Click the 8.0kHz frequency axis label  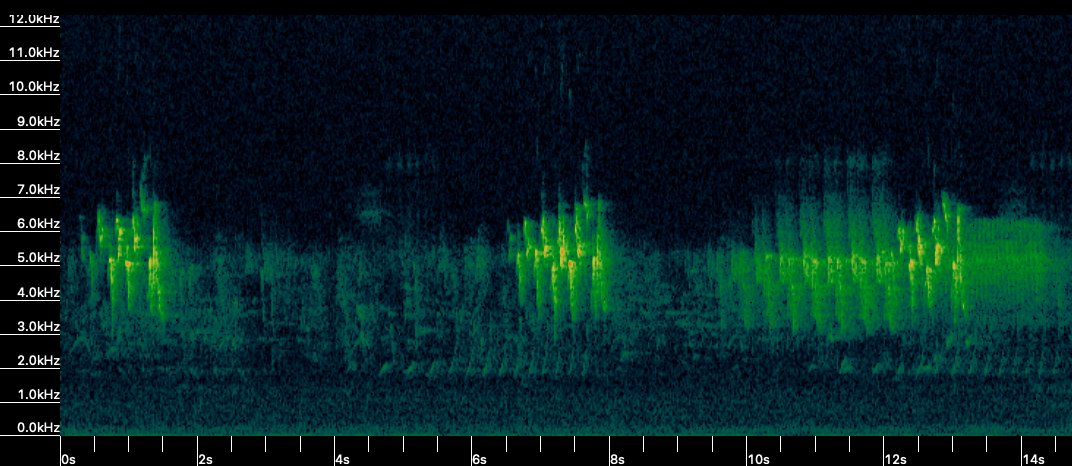click(38, 156)
